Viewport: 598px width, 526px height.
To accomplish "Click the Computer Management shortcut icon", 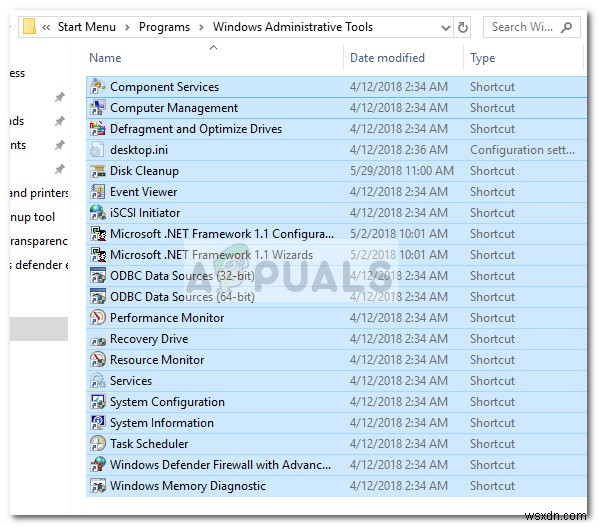I will [98, 108].
